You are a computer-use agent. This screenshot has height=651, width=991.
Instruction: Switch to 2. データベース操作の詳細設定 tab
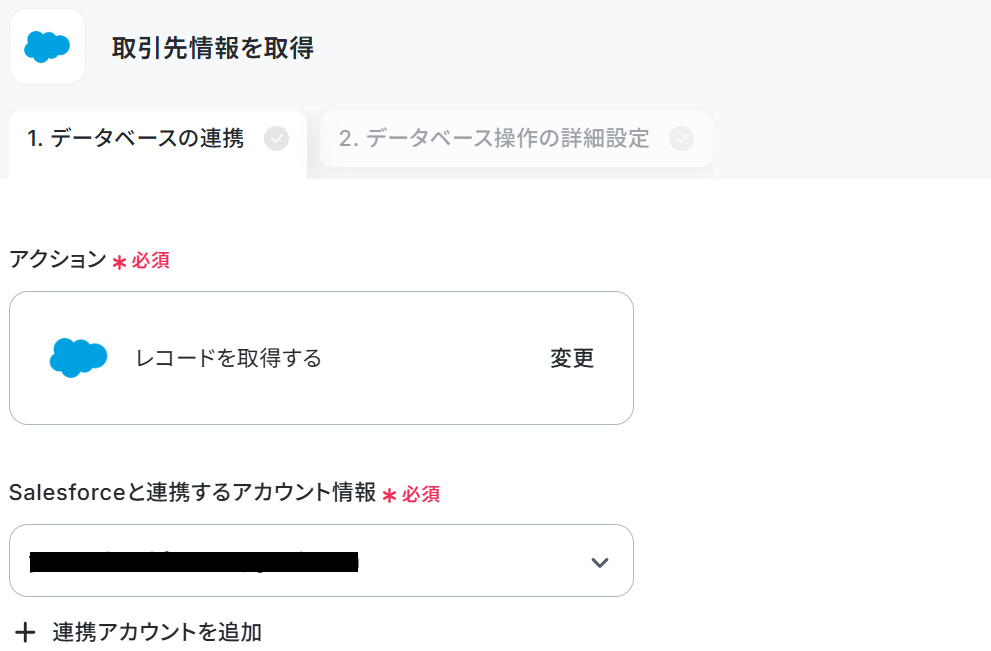[x=516, y=139]
